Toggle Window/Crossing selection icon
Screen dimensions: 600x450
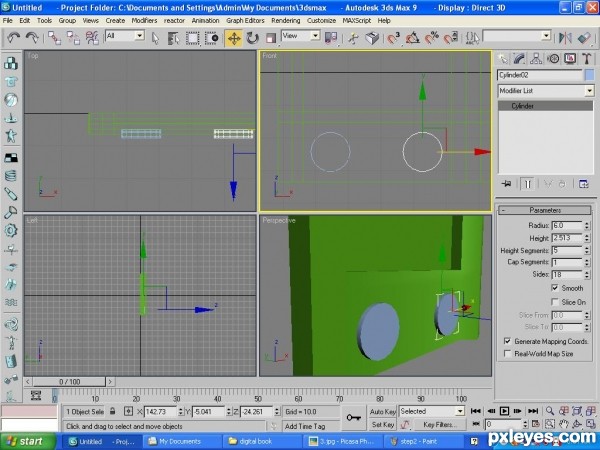coord(212,38)
